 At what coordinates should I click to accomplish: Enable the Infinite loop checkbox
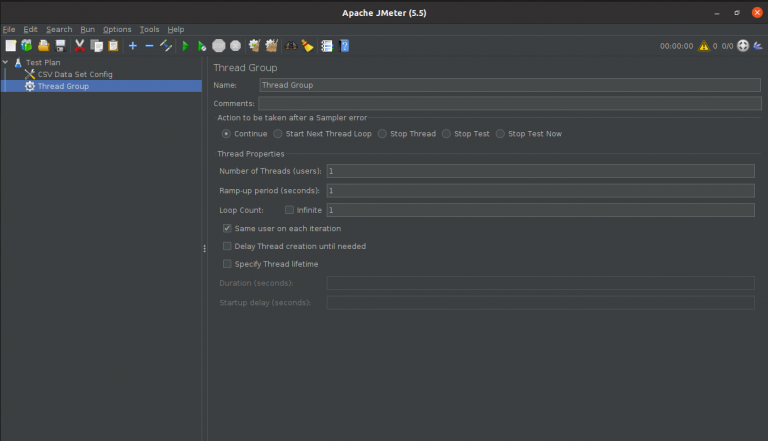tap(289, 210)
